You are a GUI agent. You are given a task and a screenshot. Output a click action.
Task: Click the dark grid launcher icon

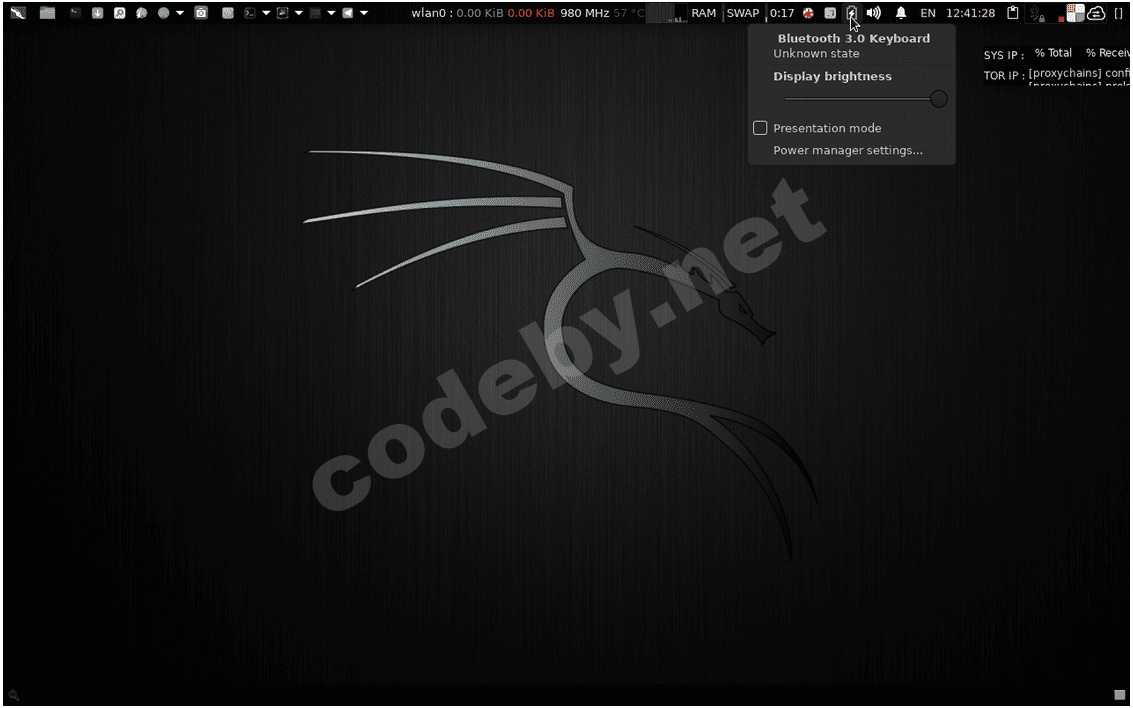315,13
